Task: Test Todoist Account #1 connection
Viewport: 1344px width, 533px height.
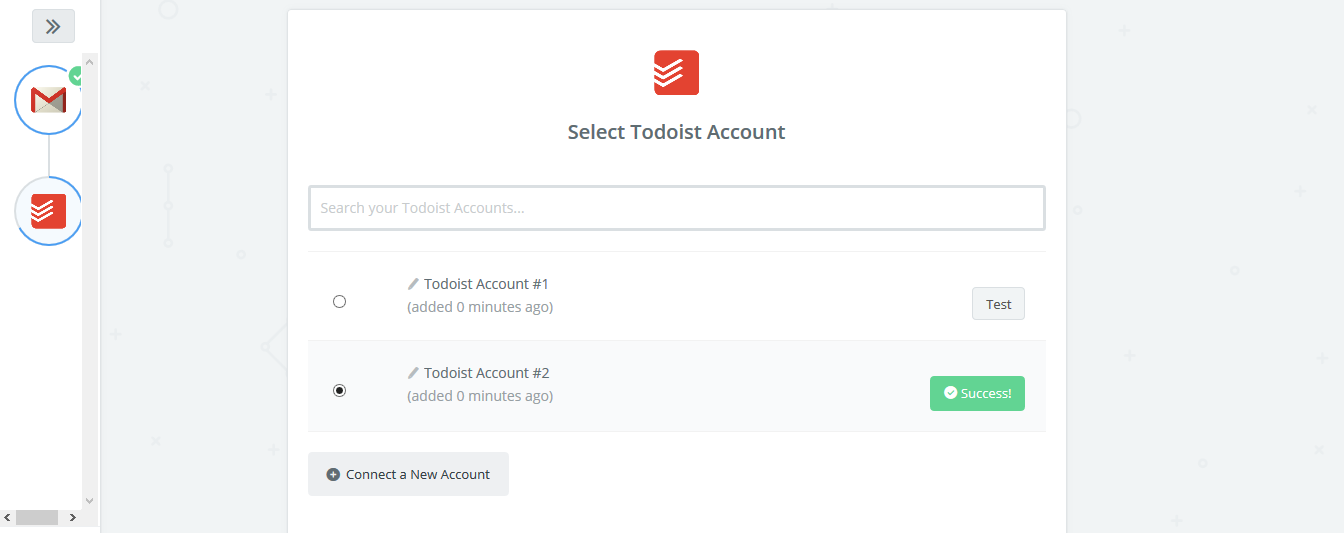Action: (x=998, y=304)
